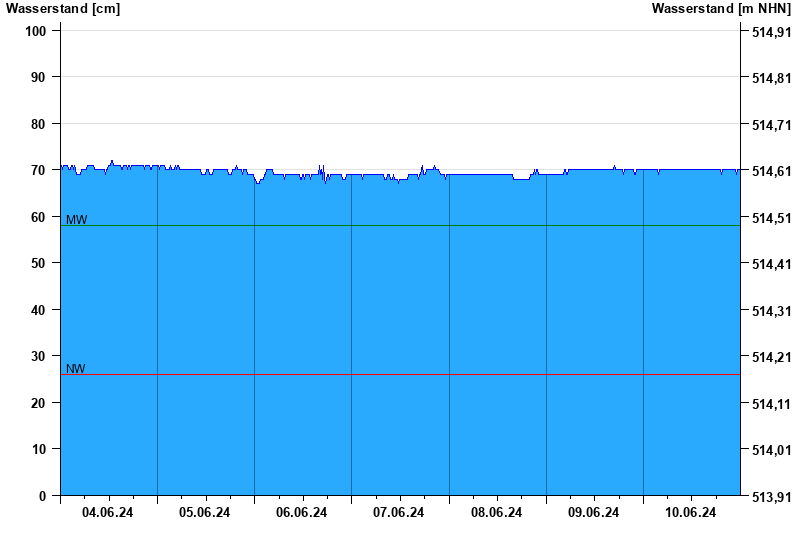Click the MW mean water label
The height and width of the screenshot is (550, 800).
77,219
